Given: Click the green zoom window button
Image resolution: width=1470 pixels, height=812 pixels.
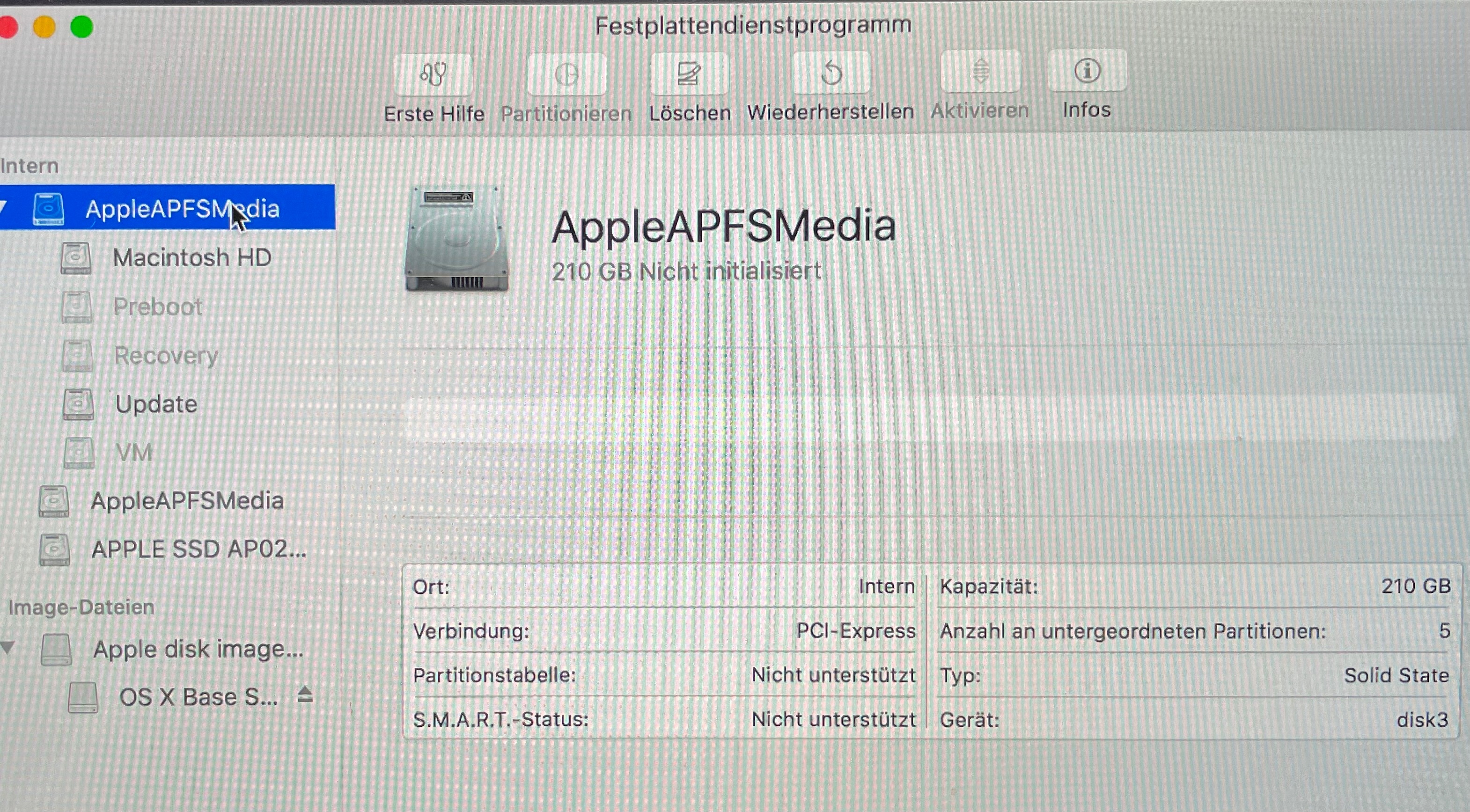Looking at the screenshot, I should click(x=81, y=27).
